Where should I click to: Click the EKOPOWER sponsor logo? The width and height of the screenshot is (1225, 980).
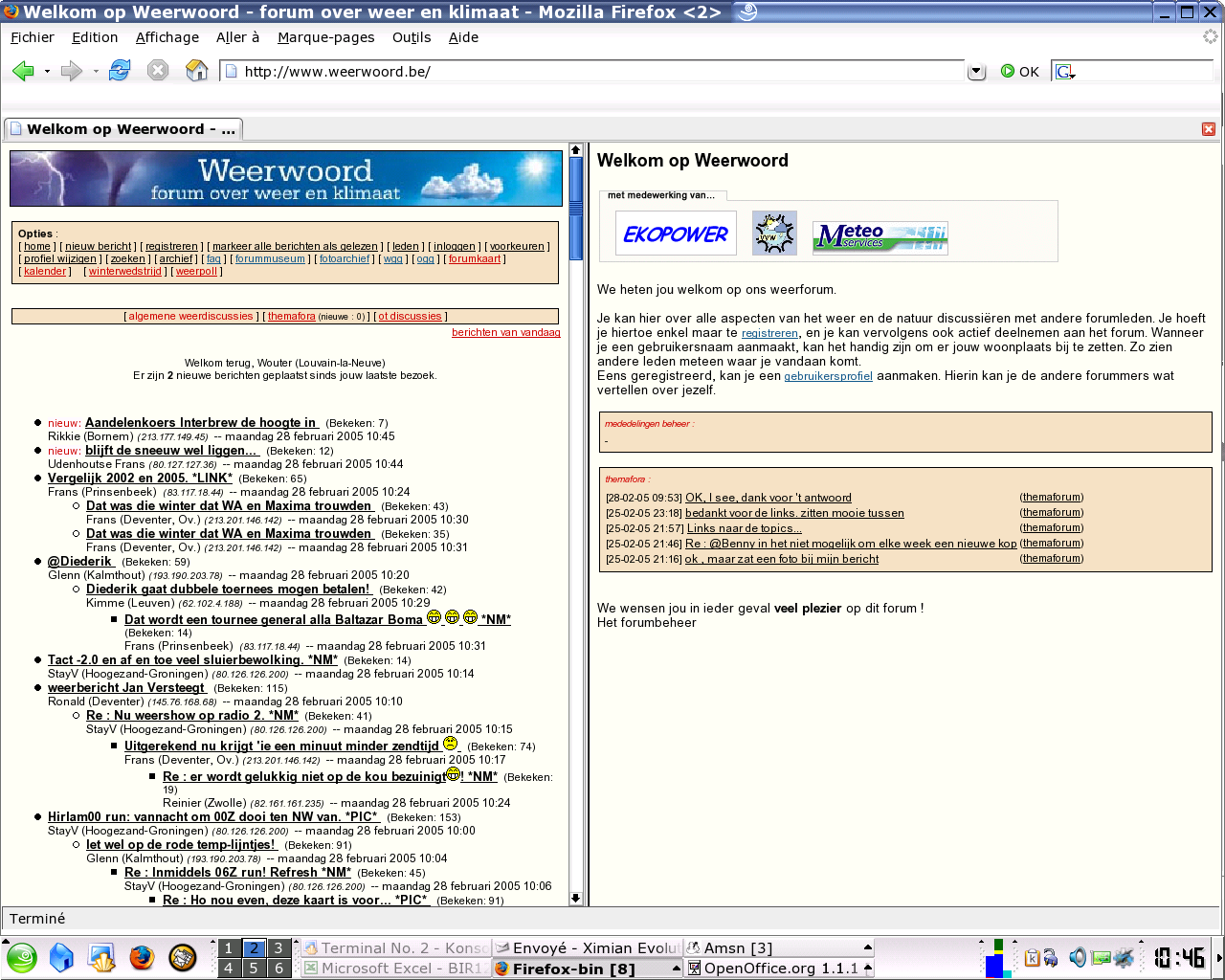tap(676, 234)
